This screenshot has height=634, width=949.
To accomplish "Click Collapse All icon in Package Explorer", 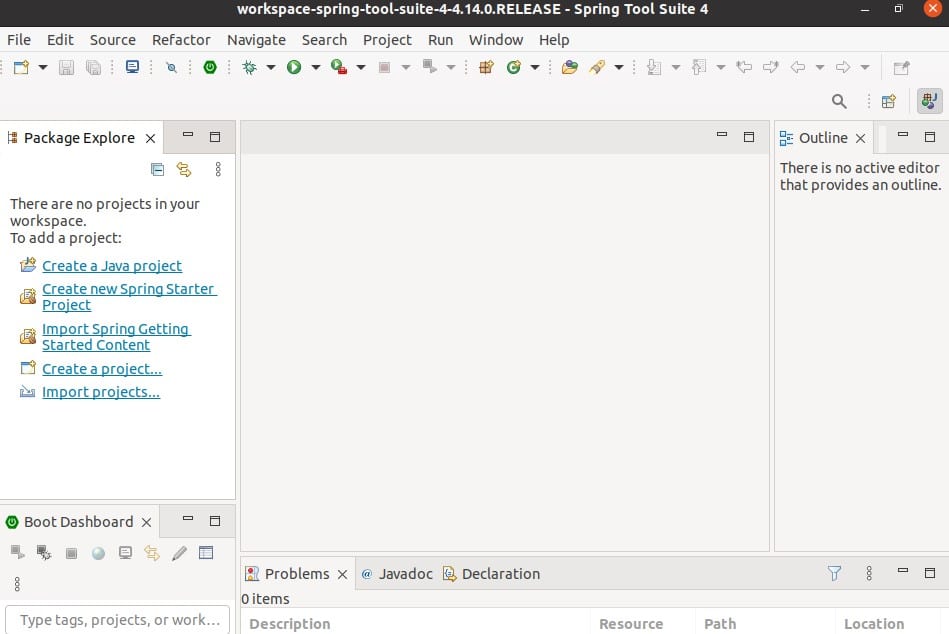I will coord(157,169).
